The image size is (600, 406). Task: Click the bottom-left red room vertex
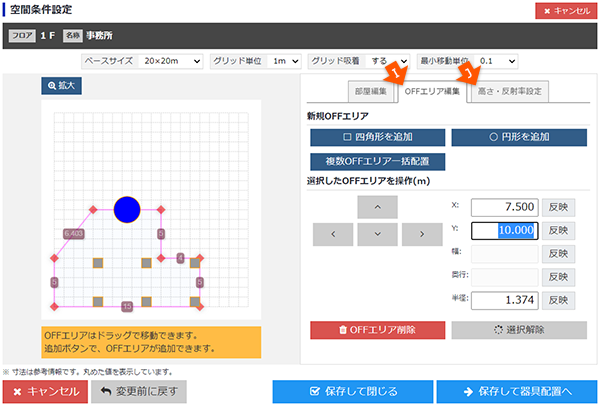(x=54, y=307)
